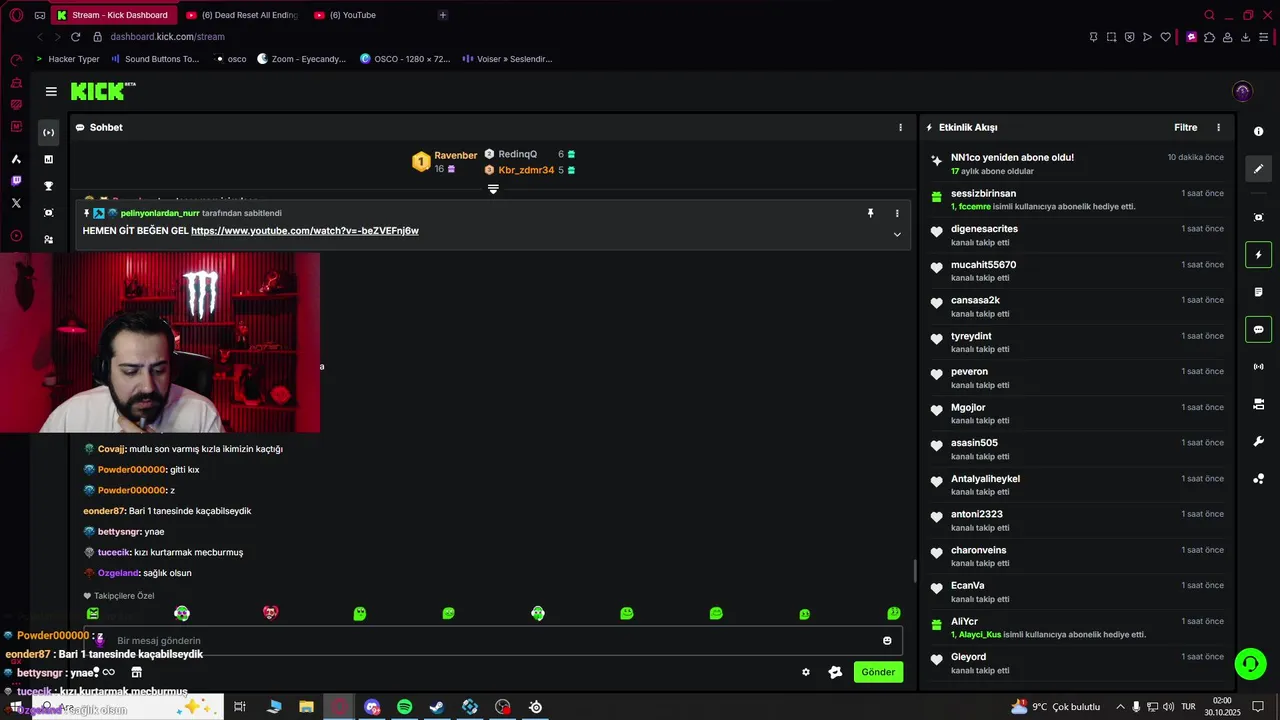Open the pinned YouTube link

304,231
